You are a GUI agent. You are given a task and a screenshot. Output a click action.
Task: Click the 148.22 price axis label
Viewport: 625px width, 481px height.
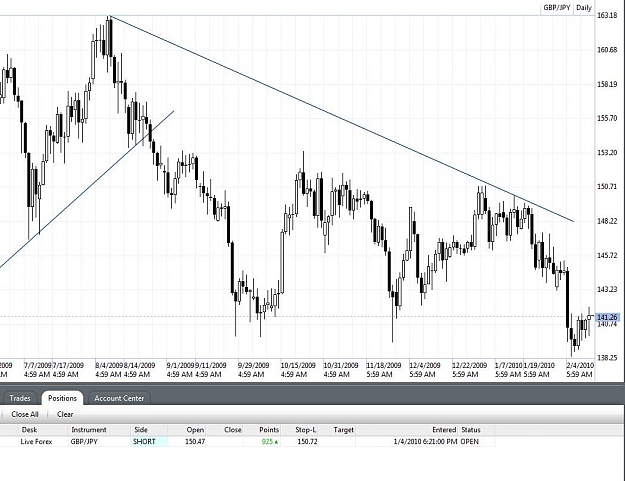pyautogui.click(x=607, y=221)
